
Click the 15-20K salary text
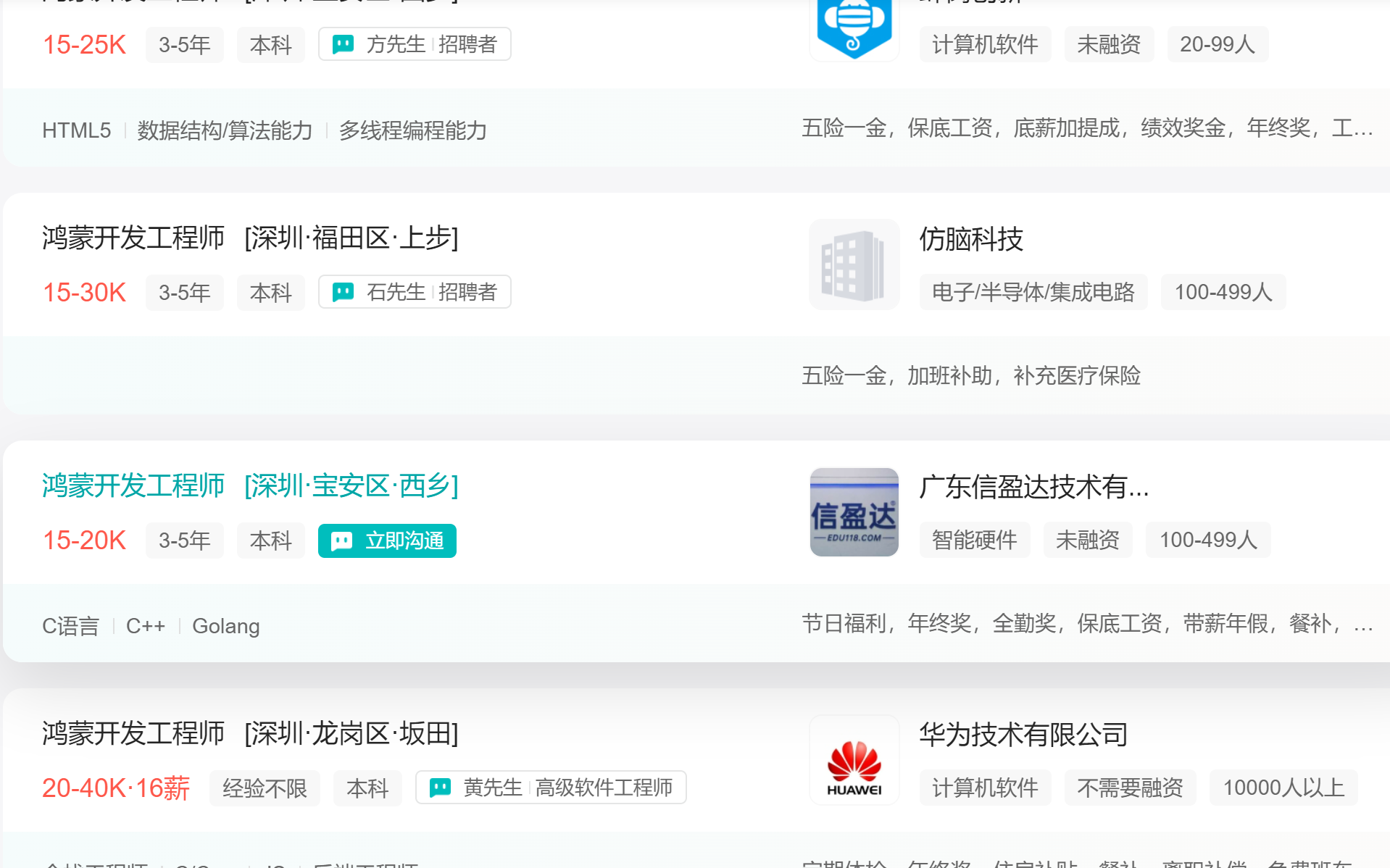[84, 541]
